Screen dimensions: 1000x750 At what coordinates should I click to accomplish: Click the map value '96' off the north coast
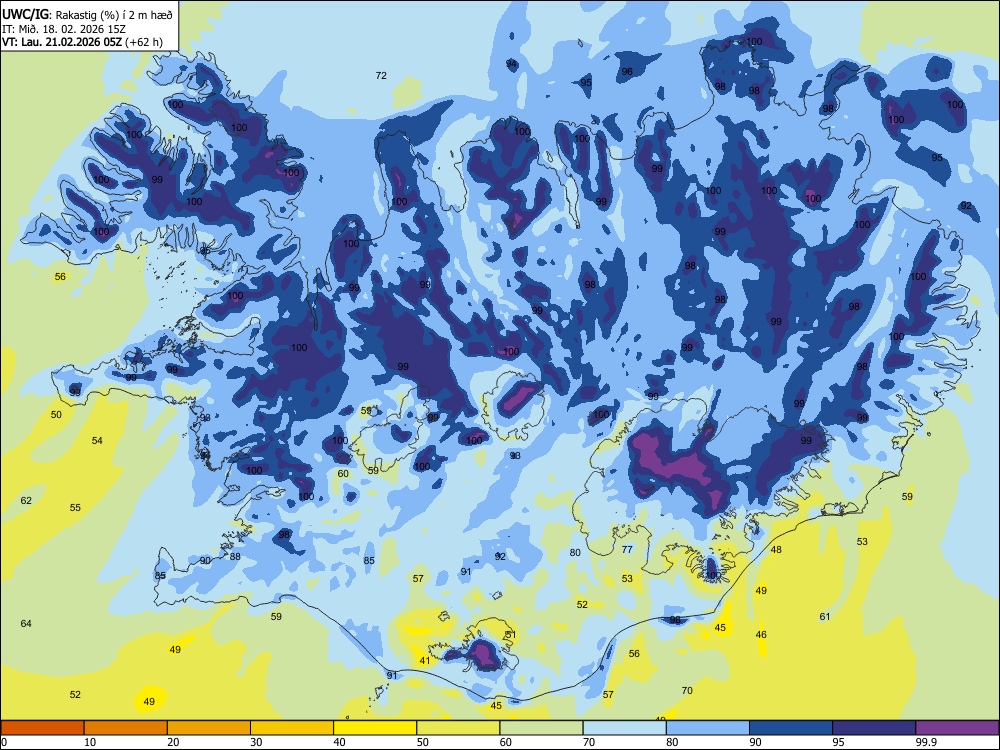click(627, 71)
